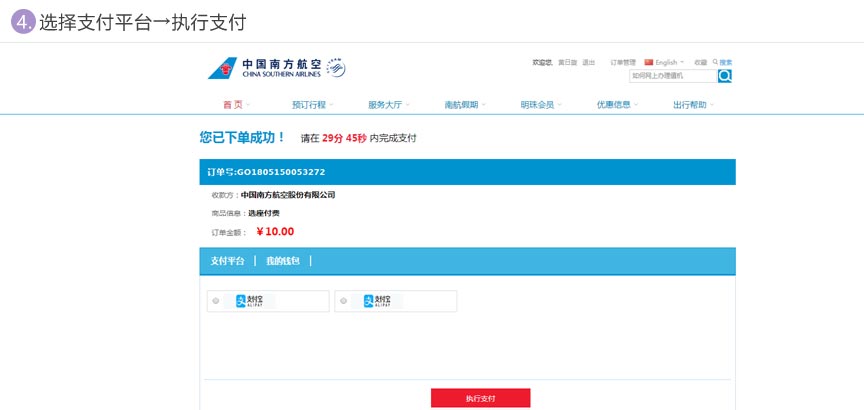The image size is (864, 410).
Task: Expand the 服务大厅 menu
Action: tap(387, 104)
